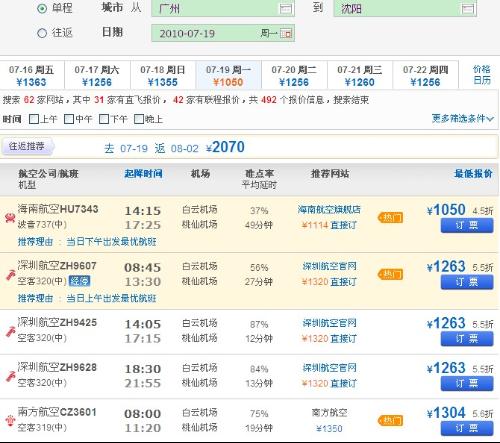Select flight name 深圳航空ZH9425

click(x=57, y=322)
